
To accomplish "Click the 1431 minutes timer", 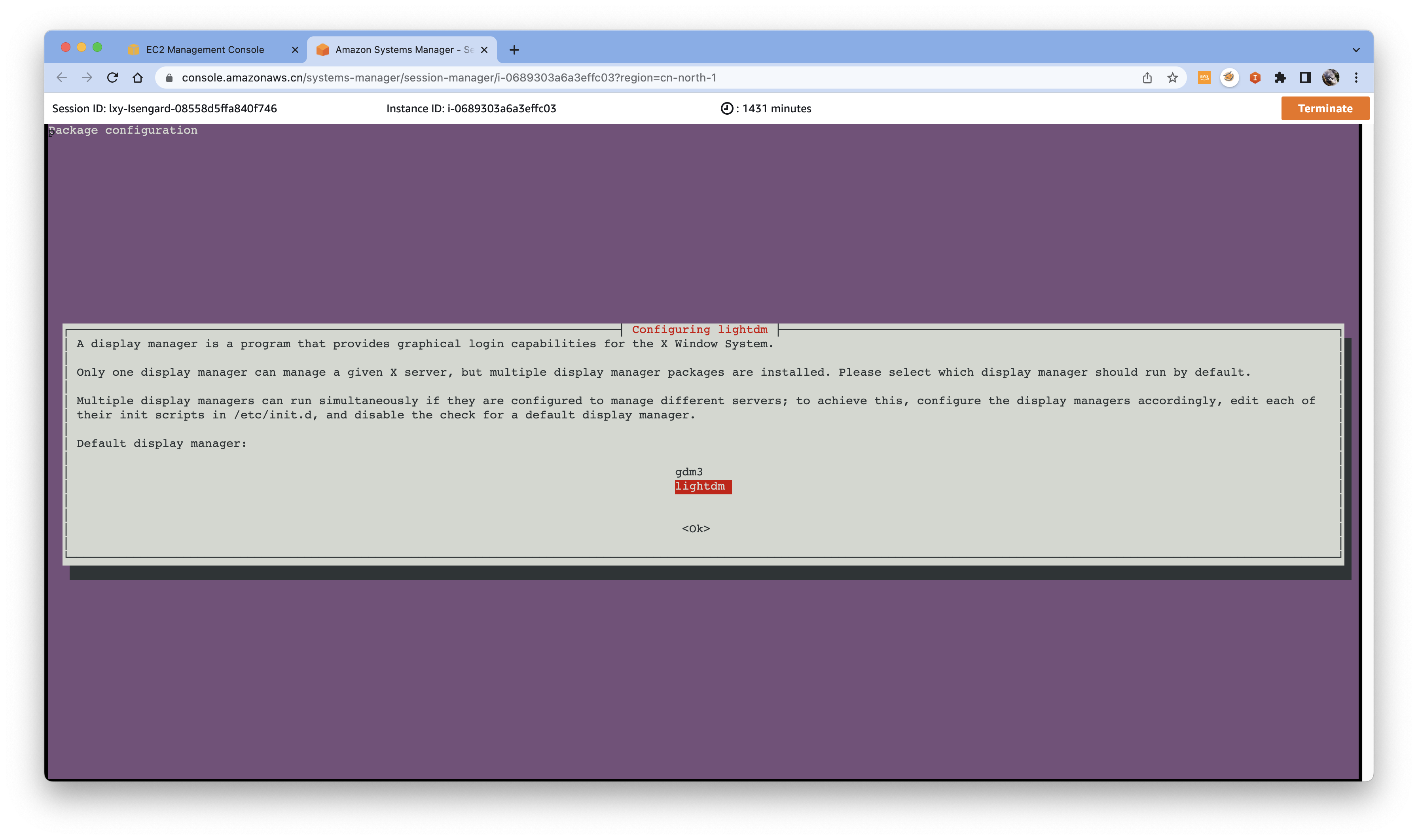I will [x=776, y=108].
